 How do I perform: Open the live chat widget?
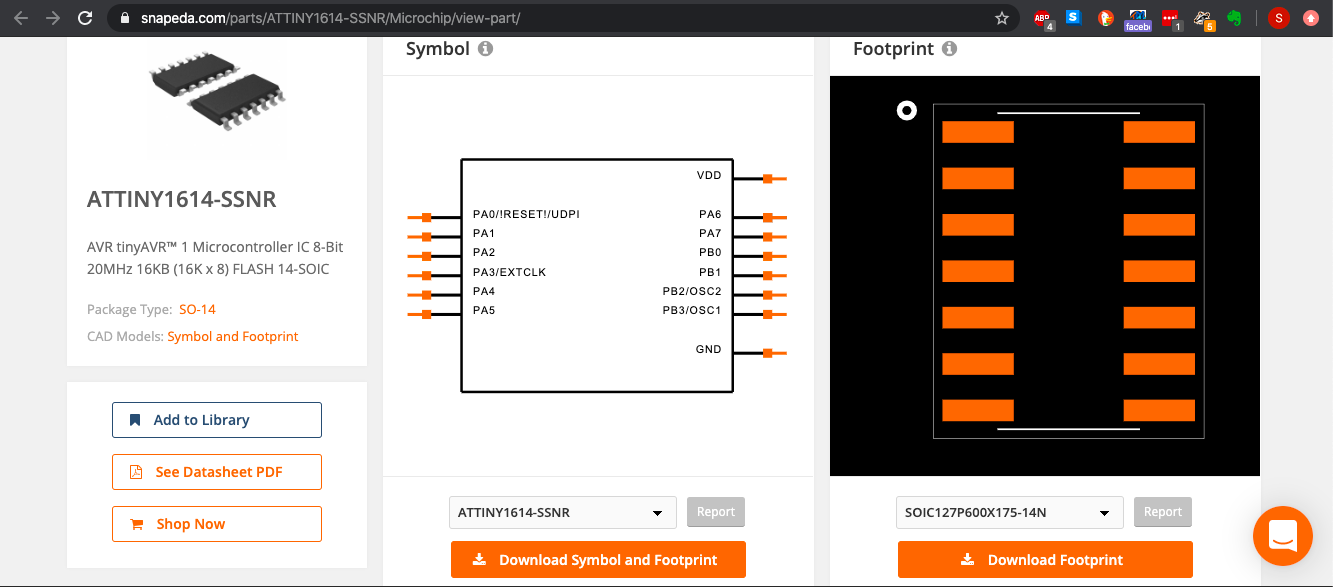tap(1282, 537)
